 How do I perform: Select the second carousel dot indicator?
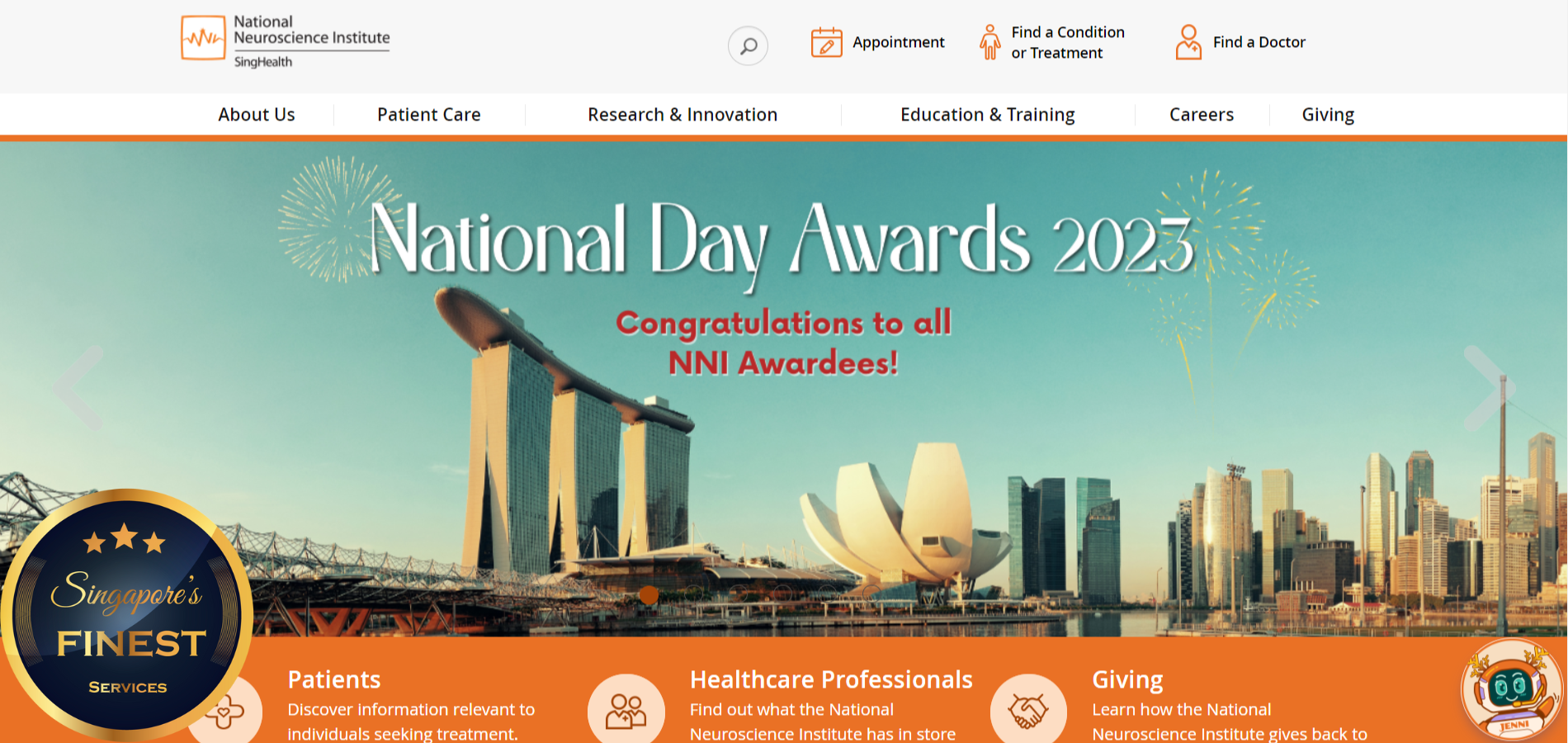pos(693,594)
